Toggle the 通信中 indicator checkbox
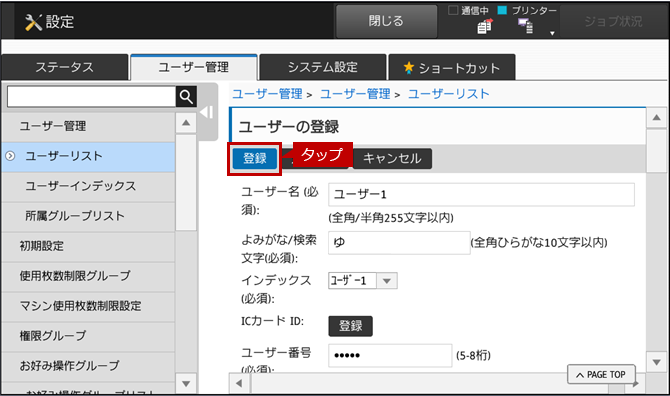This screenshot has height=396, width=670. (x=453, y=10)
